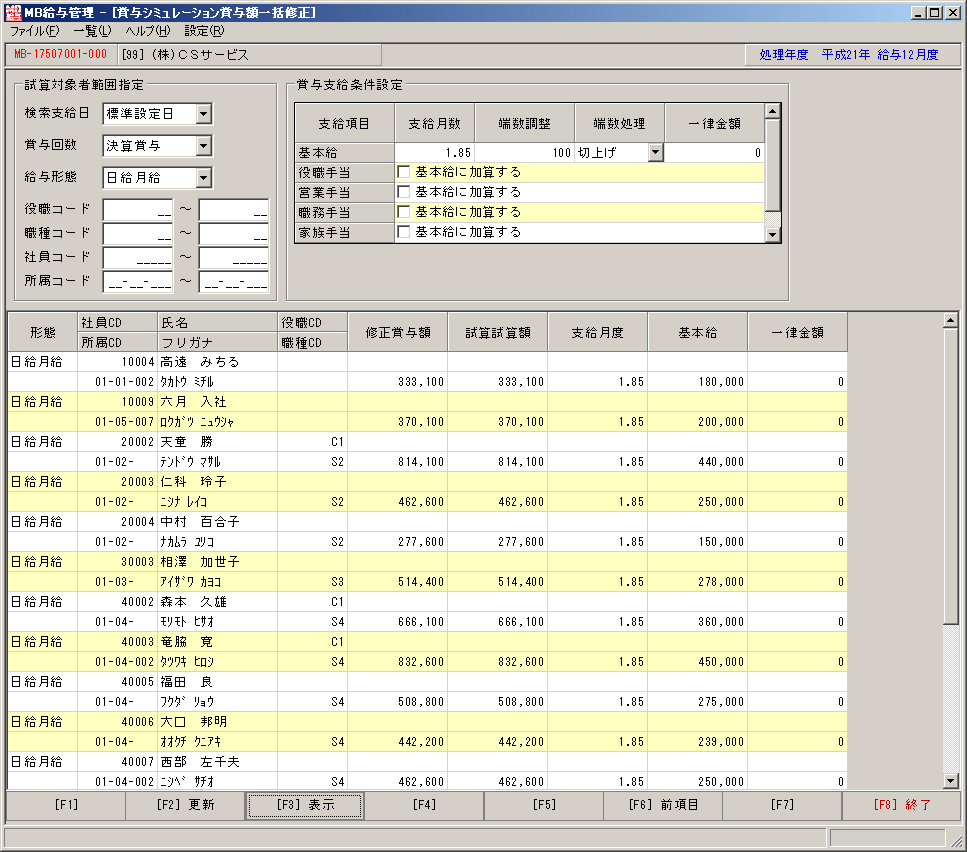Click employee name 仁科 玲子
967x852 pixels.
click(x=193, y=481)
